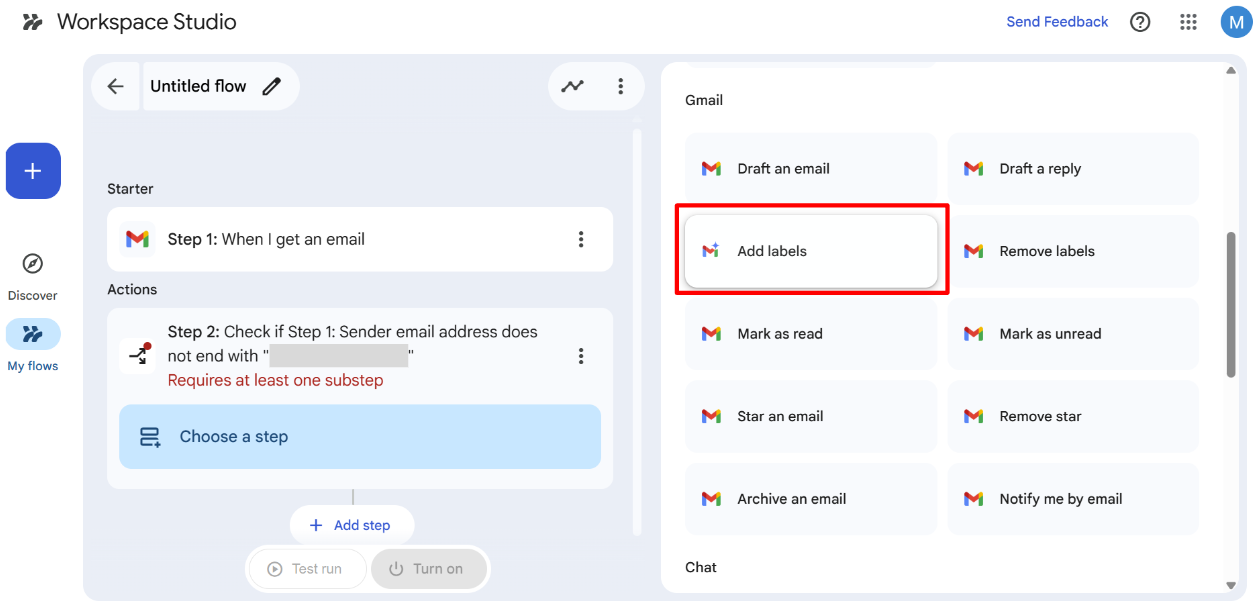This screenshot has height=614, width=1258.
Task: Open the account avatar M
Action: (x=1236, y=22)
